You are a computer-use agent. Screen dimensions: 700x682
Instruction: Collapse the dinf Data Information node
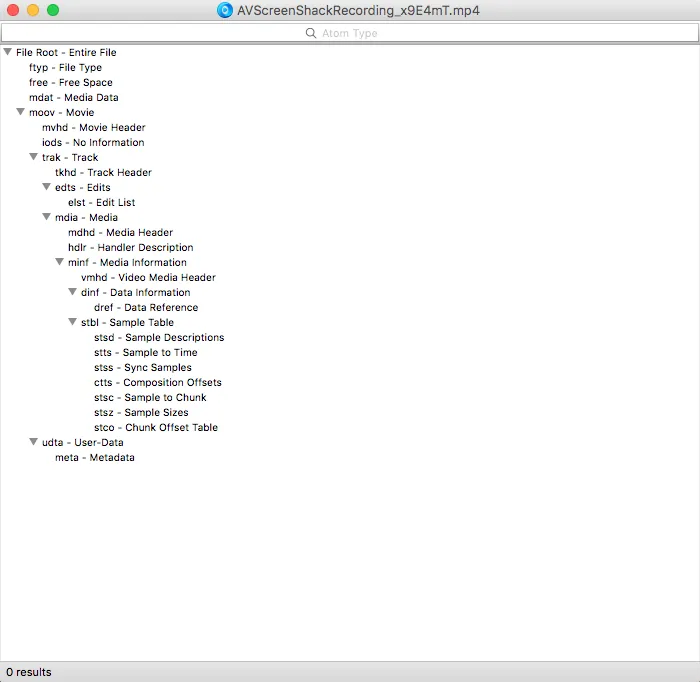point(73,292)
